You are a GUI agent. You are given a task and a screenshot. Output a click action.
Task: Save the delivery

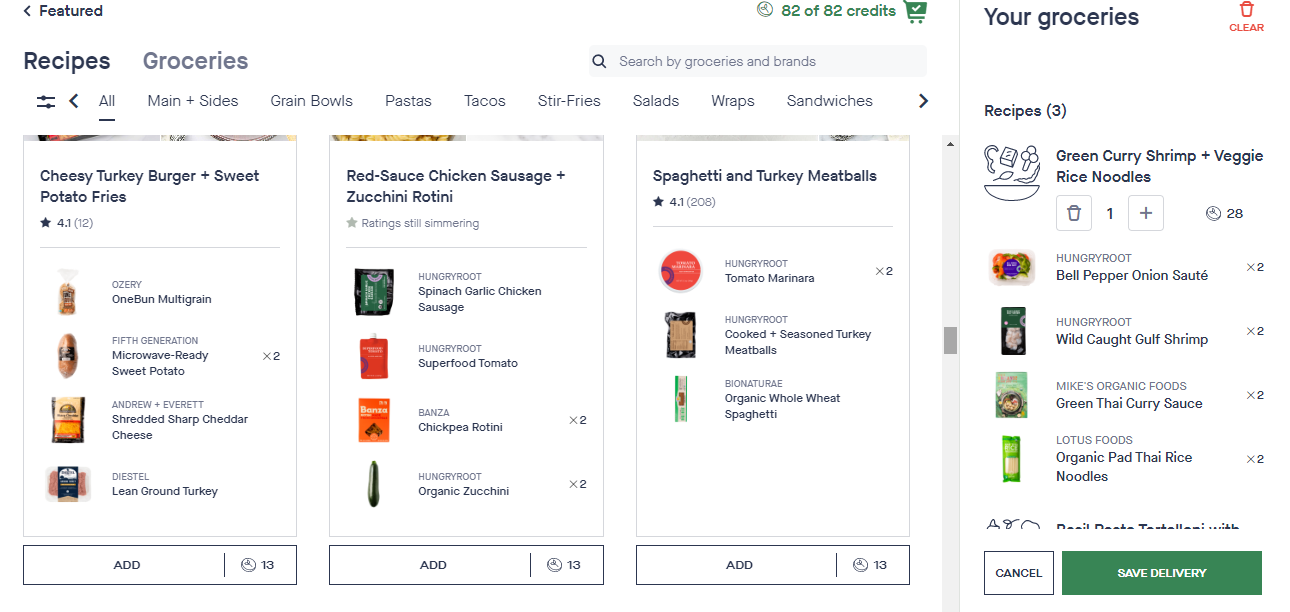tap(1162, 573)
